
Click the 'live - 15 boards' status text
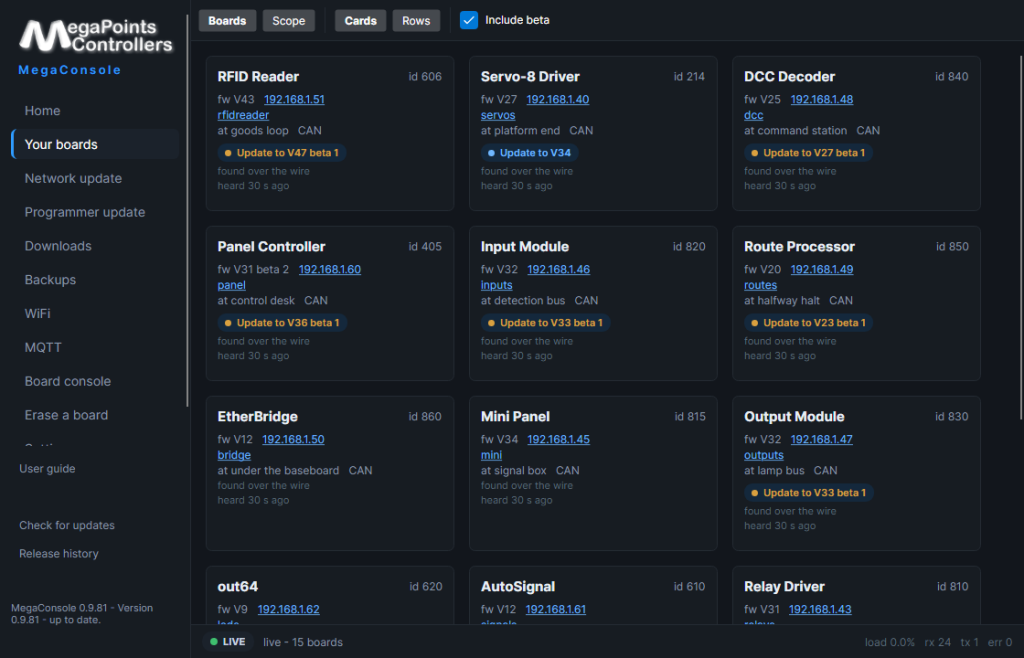click(303, 642)
